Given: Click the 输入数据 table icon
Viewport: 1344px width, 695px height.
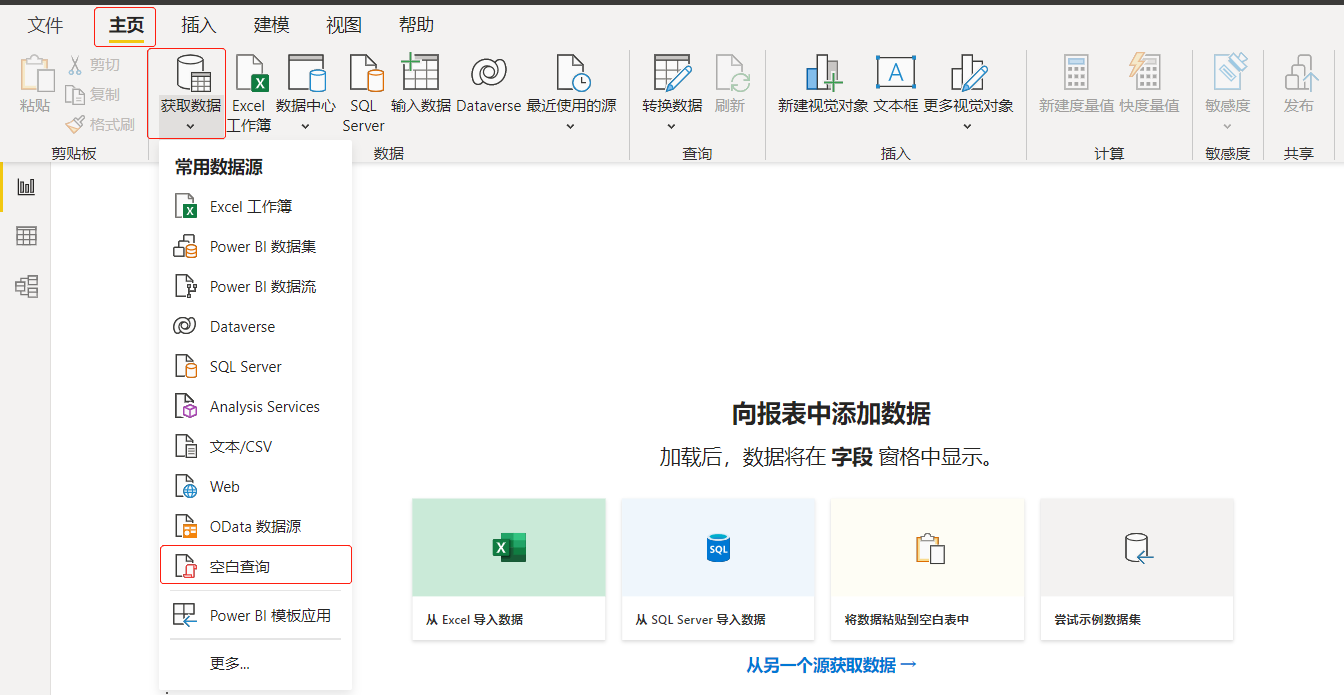Looking at the screenshot, I should tap(420, 72).
